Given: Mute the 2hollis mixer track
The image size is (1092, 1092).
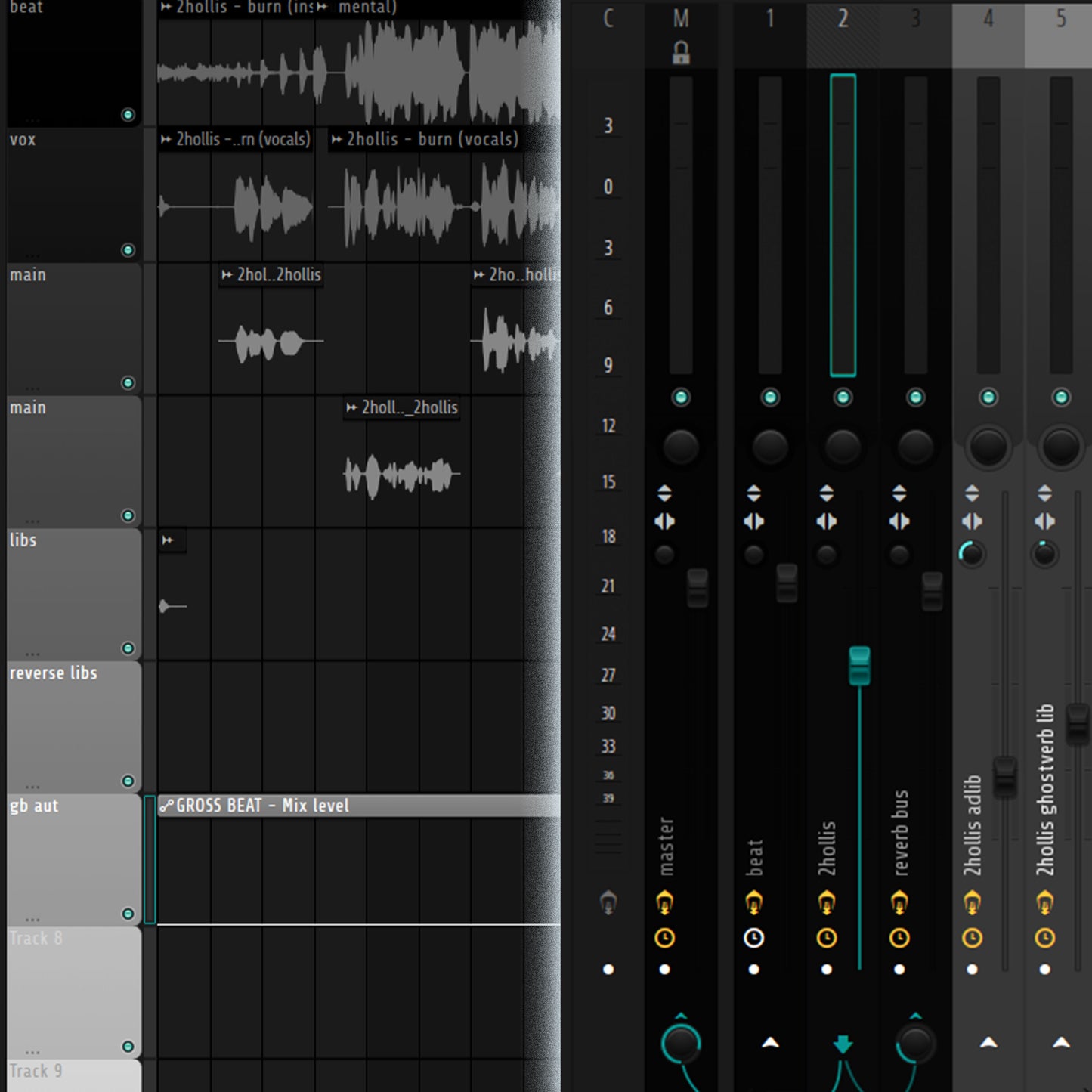Looking at the screenshot, I should 843,398.
